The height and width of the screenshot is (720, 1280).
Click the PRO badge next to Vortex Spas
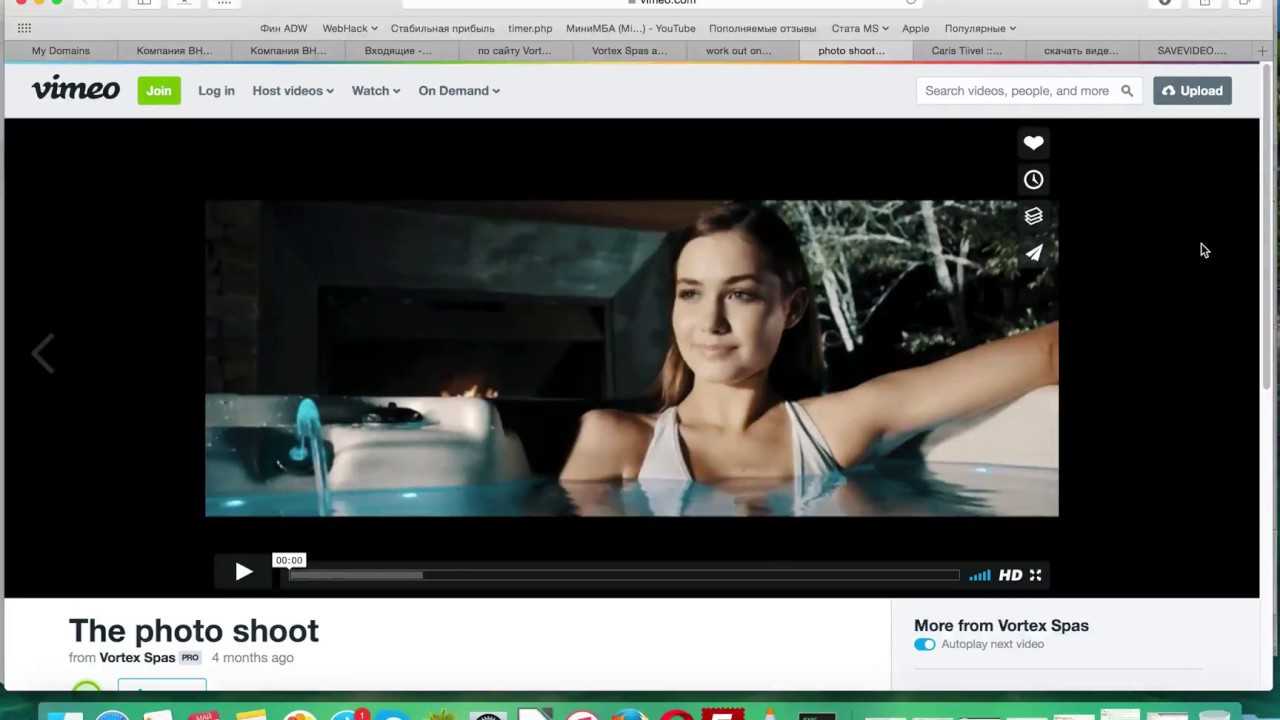coord(190,658)
